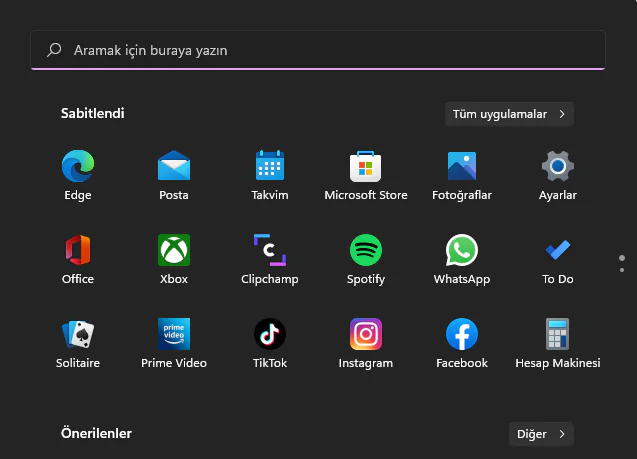Open 'Tüm uygulamalar' all apps list

pos(509,114)
